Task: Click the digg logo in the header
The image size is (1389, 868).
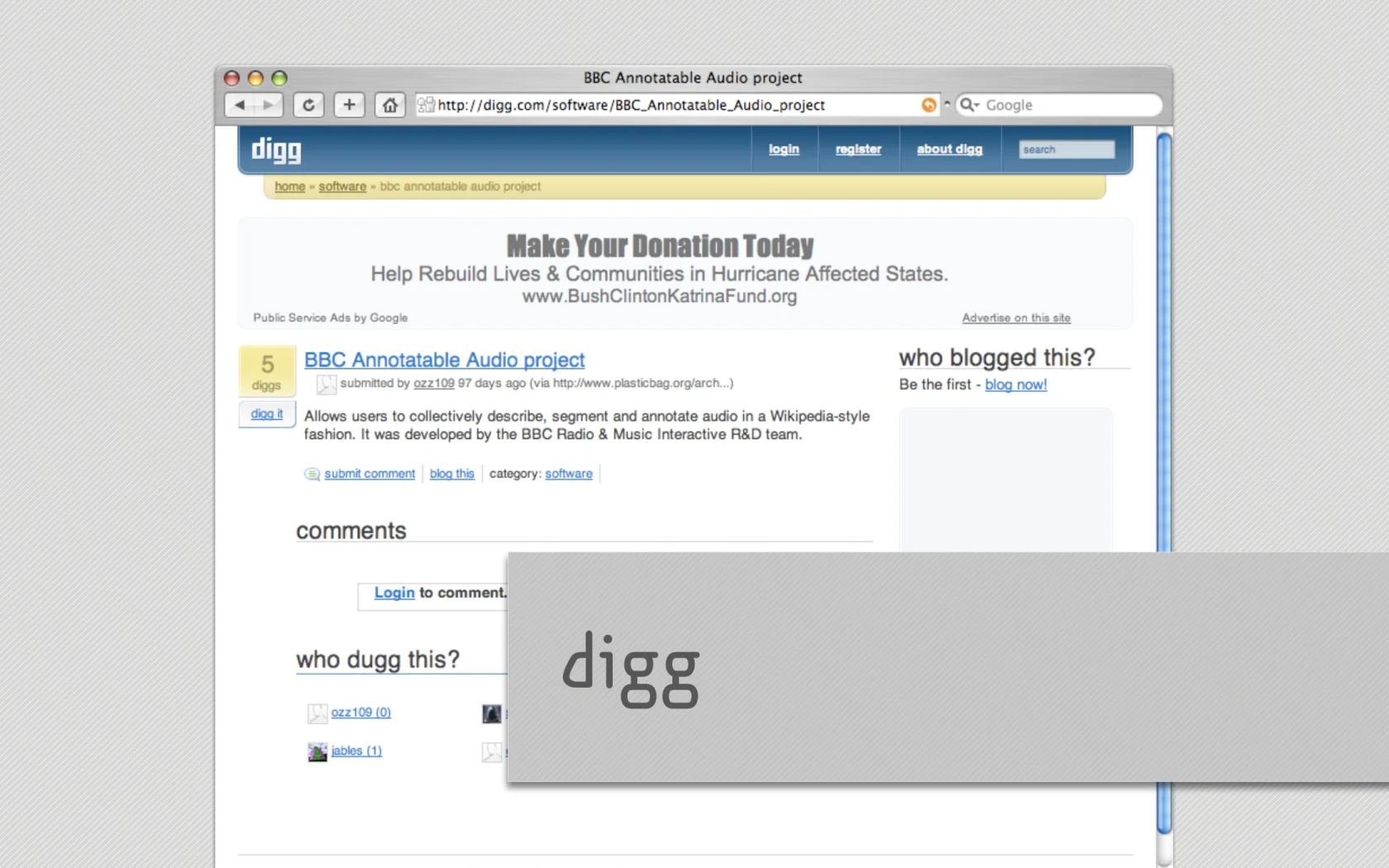Action: click(x=276, y=150)
